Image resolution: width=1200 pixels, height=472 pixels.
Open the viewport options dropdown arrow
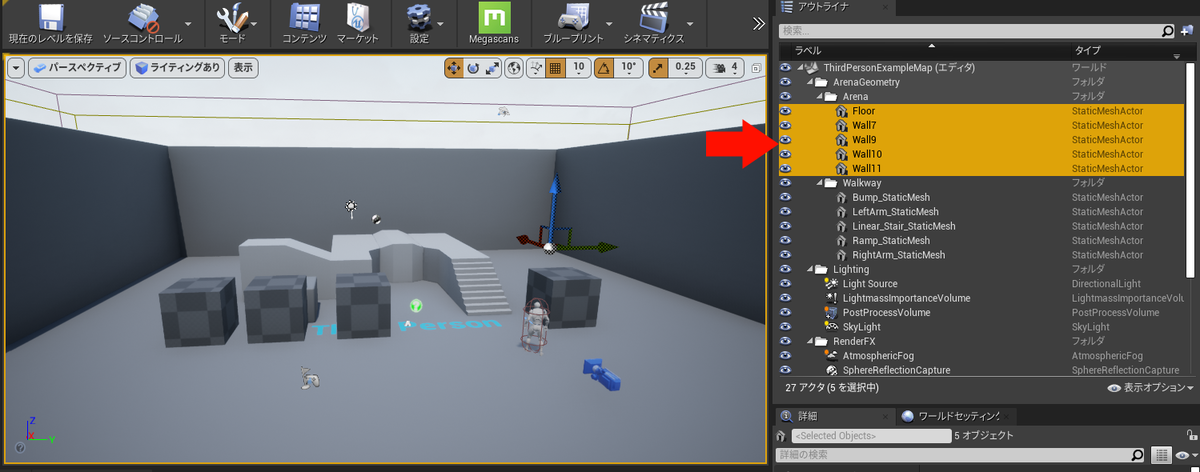click(16, 68)
